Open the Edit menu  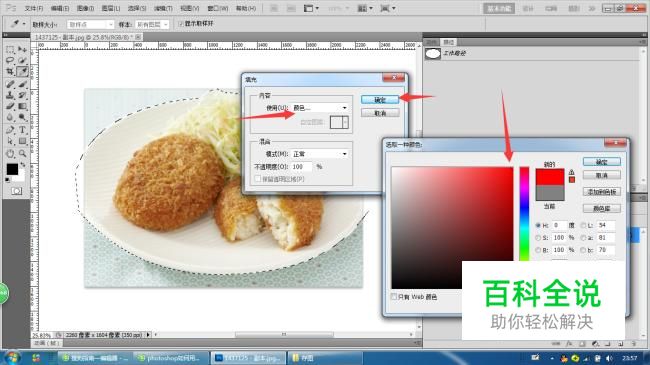(60, 8)
